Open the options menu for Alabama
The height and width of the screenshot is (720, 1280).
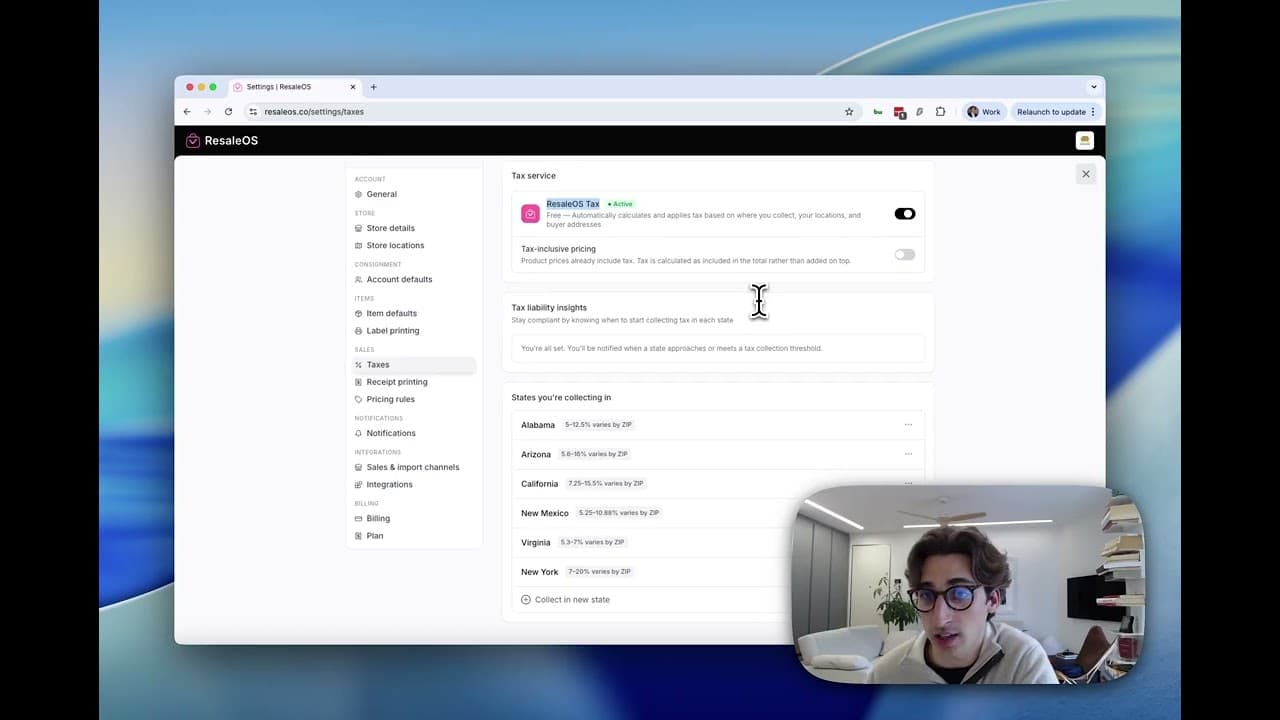(908, 424)
